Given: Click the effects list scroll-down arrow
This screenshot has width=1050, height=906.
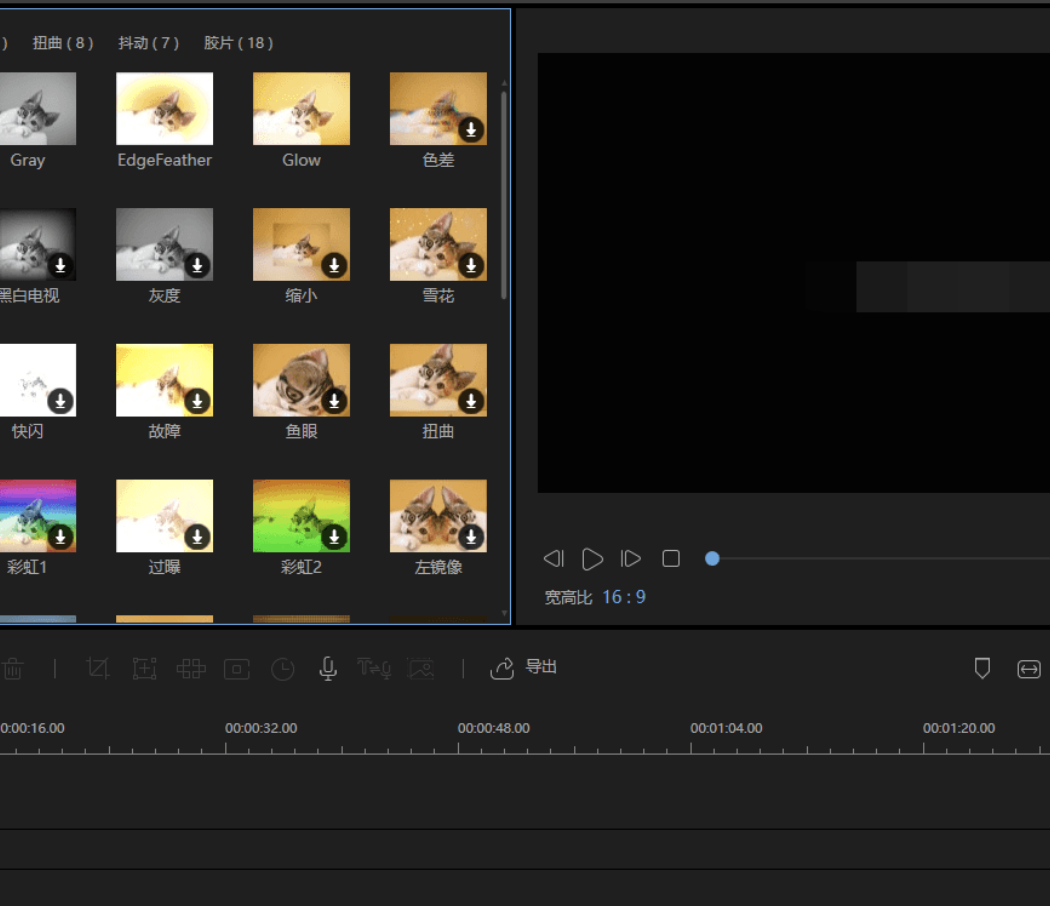Looking at the screenshot, I should click(504, 613).
